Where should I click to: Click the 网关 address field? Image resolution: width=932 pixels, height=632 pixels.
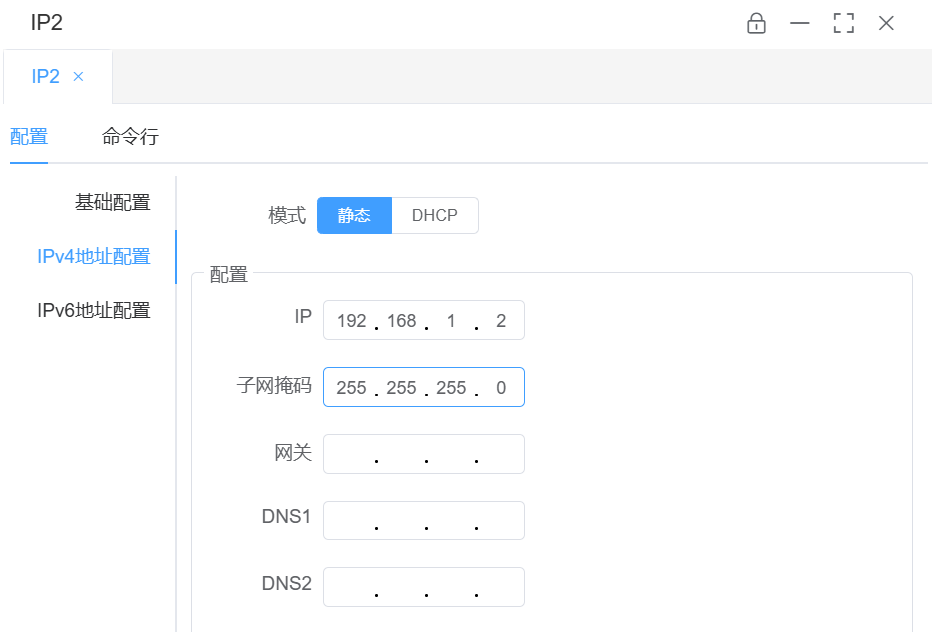pos(424,454)
